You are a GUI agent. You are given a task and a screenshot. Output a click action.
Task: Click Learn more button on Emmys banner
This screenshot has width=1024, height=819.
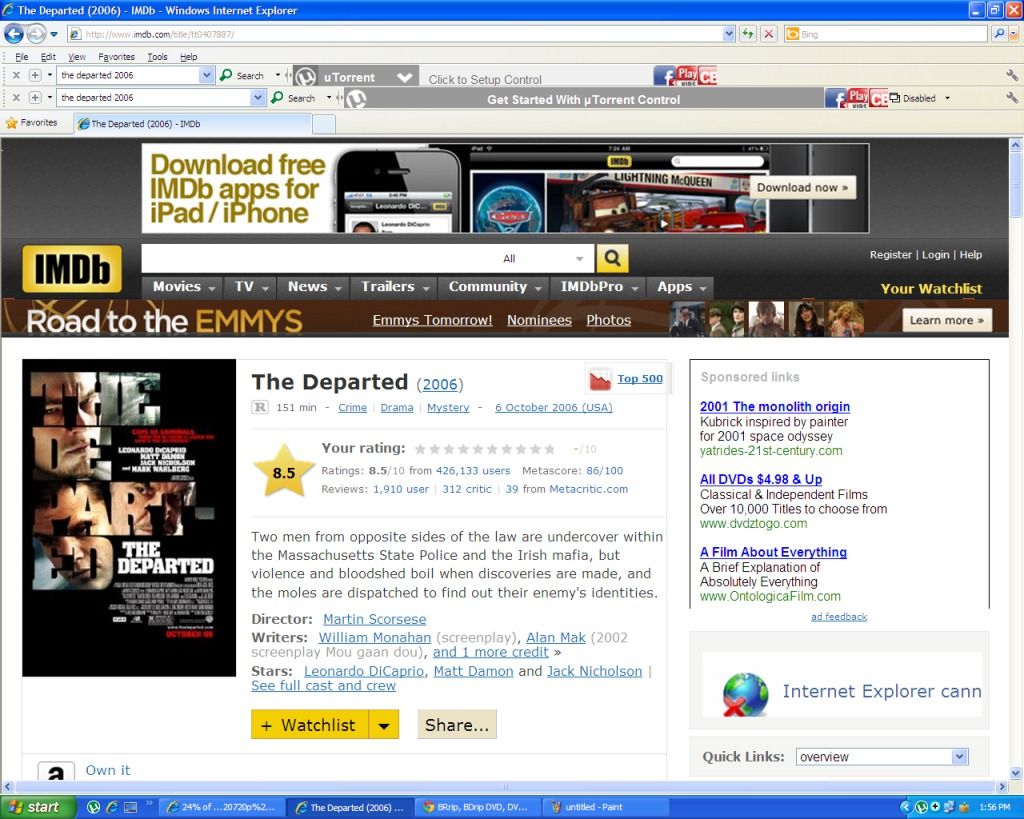pyautogui.click(x=947, y=321)
